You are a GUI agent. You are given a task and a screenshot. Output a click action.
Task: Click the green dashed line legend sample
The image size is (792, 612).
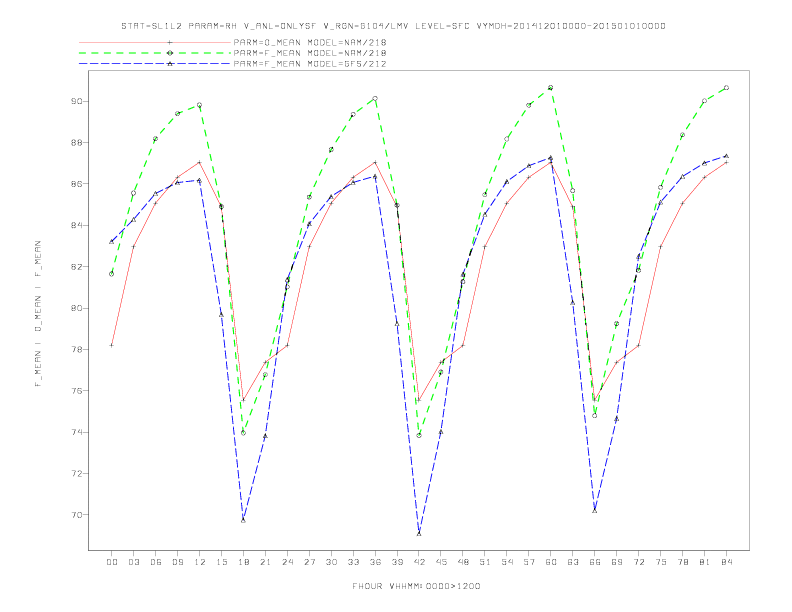point(155,53)
